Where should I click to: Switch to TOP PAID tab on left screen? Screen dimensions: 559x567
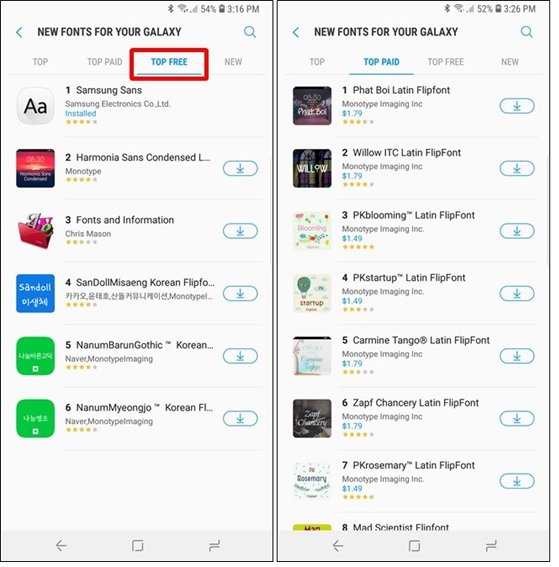[x=105, y=62]
